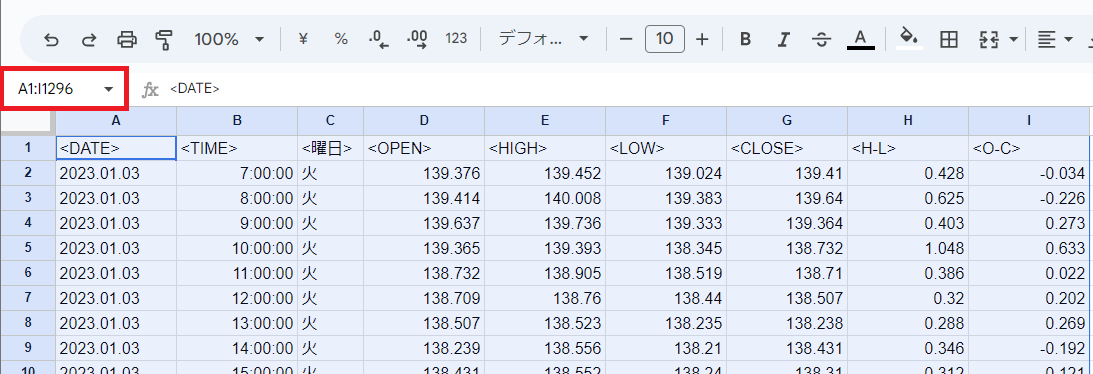Click cell containing <OPEN>
1093x374 pixels.
point(424,148)
